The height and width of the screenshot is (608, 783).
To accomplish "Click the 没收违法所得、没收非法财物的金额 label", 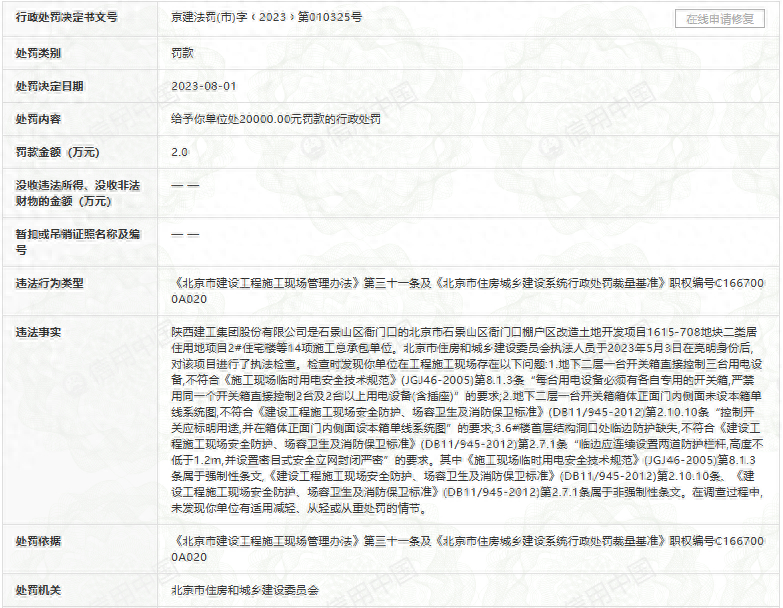I will 77,193.
